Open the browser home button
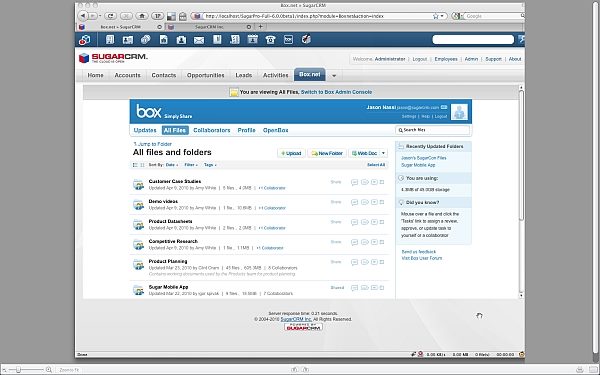 [142, 16]
